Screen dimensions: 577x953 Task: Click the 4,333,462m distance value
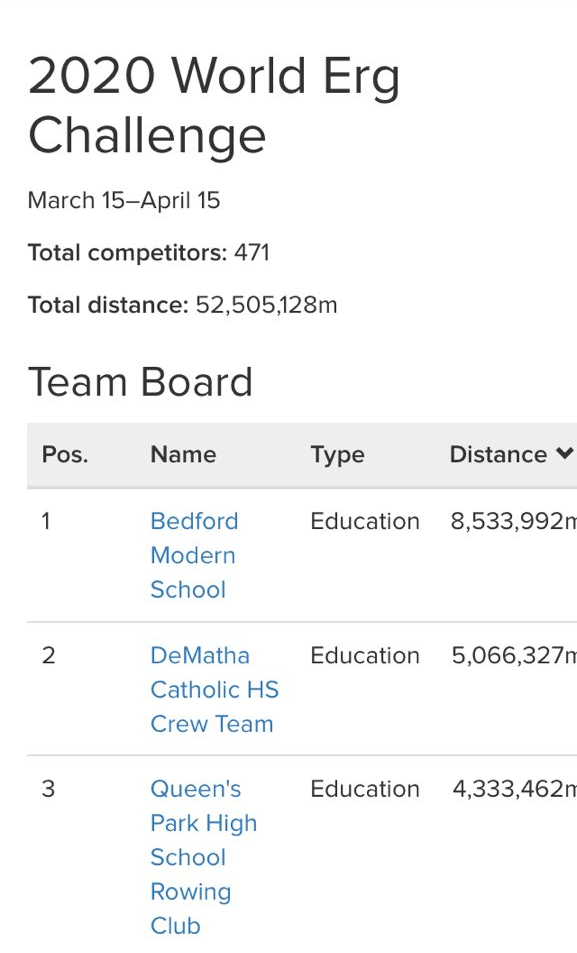pos(514,789)
